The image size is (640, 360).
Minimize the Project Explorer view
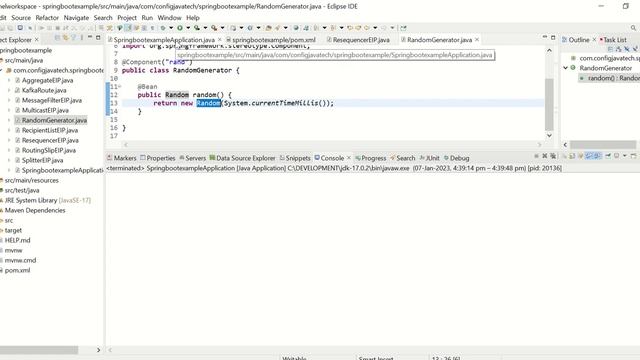pos(90,37)
